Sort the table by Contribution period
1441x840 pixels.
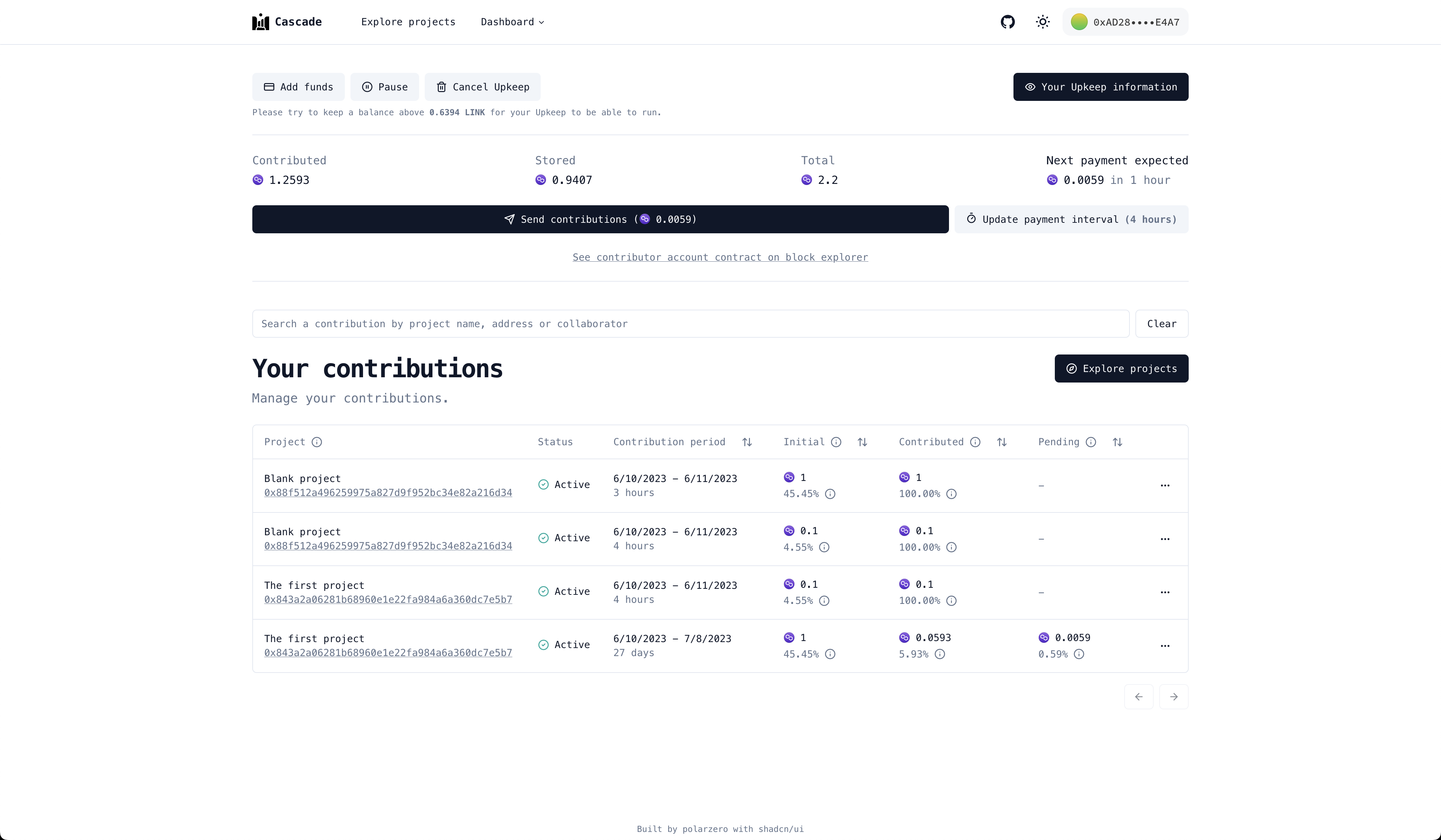click(x=747, y=442)
